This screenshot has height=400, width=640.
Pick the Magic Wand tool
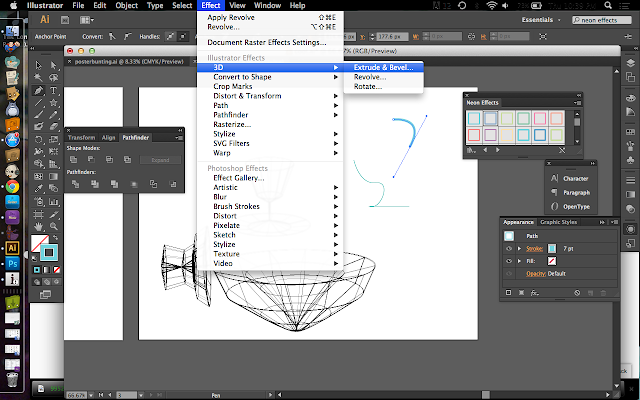coord(38,78)
